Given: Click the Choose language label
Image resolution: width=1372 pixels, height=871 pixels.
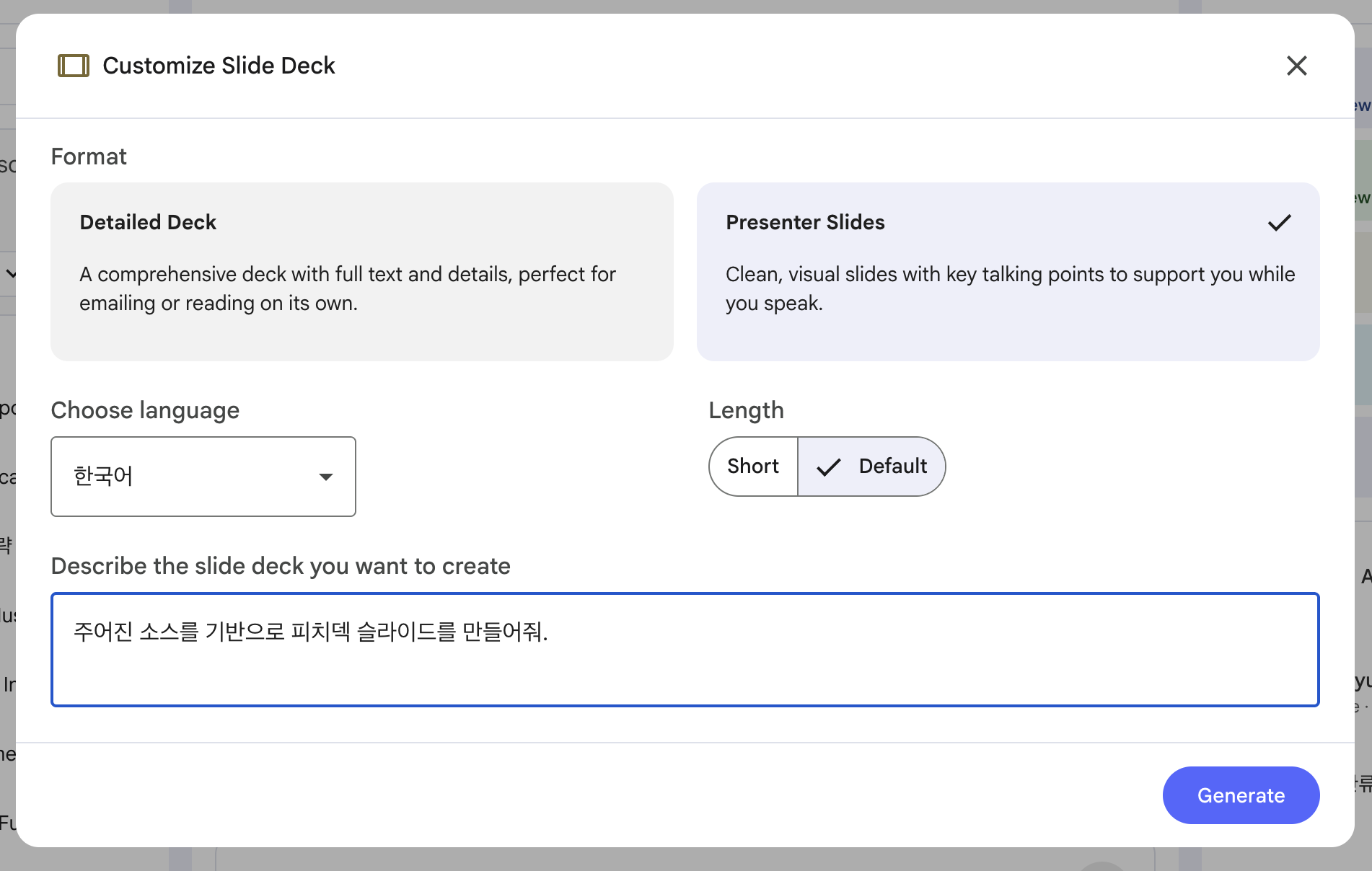Looking at the screenshot, I should 145,410.
